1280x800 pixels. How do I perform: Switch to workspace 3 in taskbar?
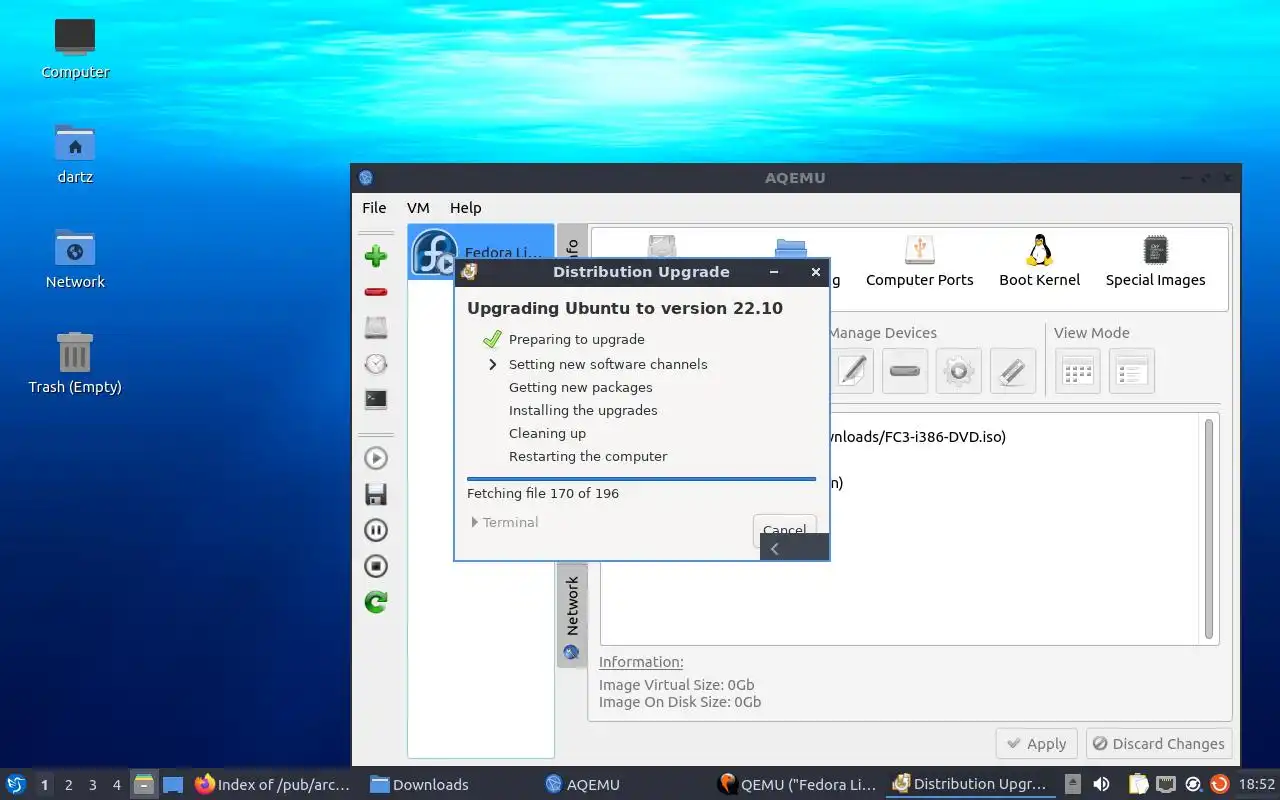(93, 785)
